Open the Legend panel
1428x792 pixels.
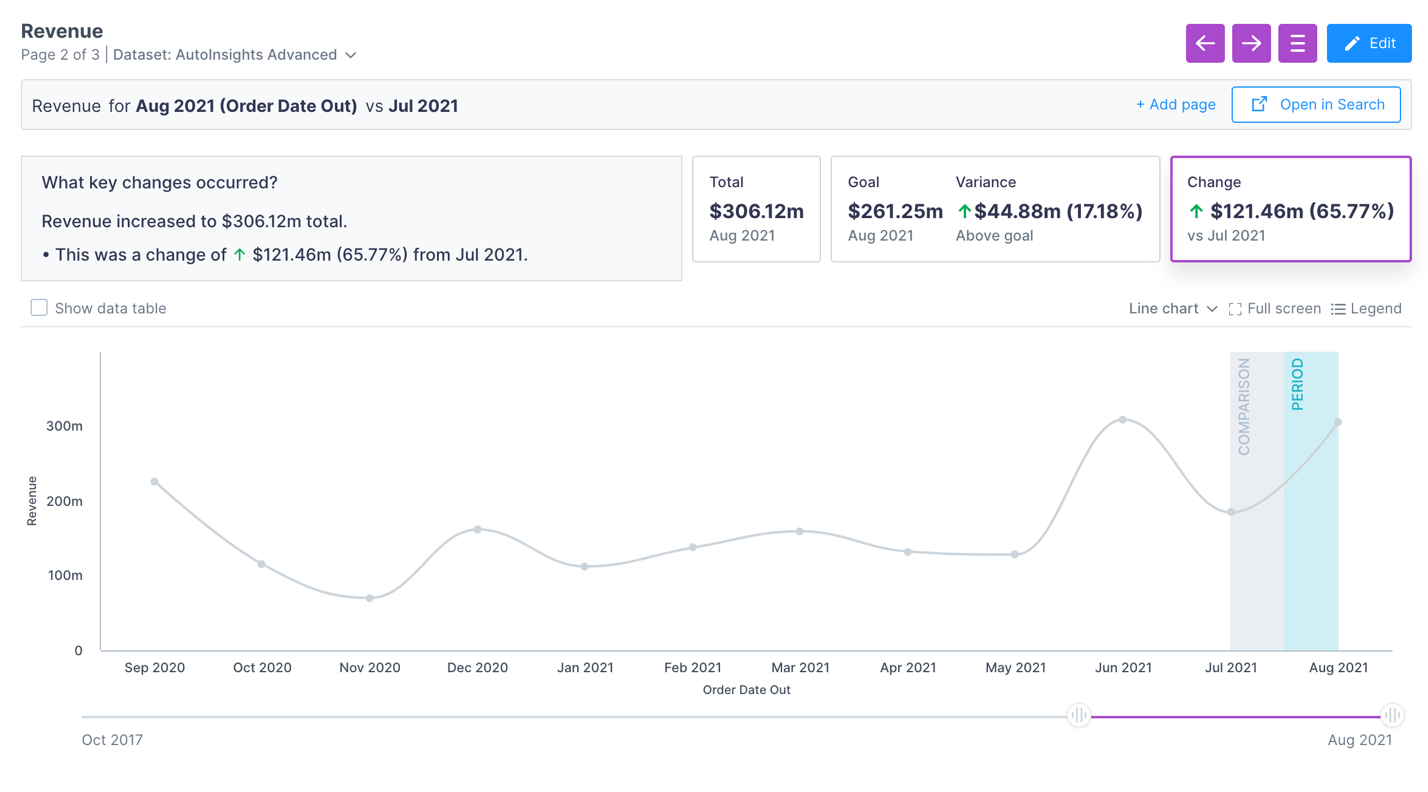pos(1366,308)
